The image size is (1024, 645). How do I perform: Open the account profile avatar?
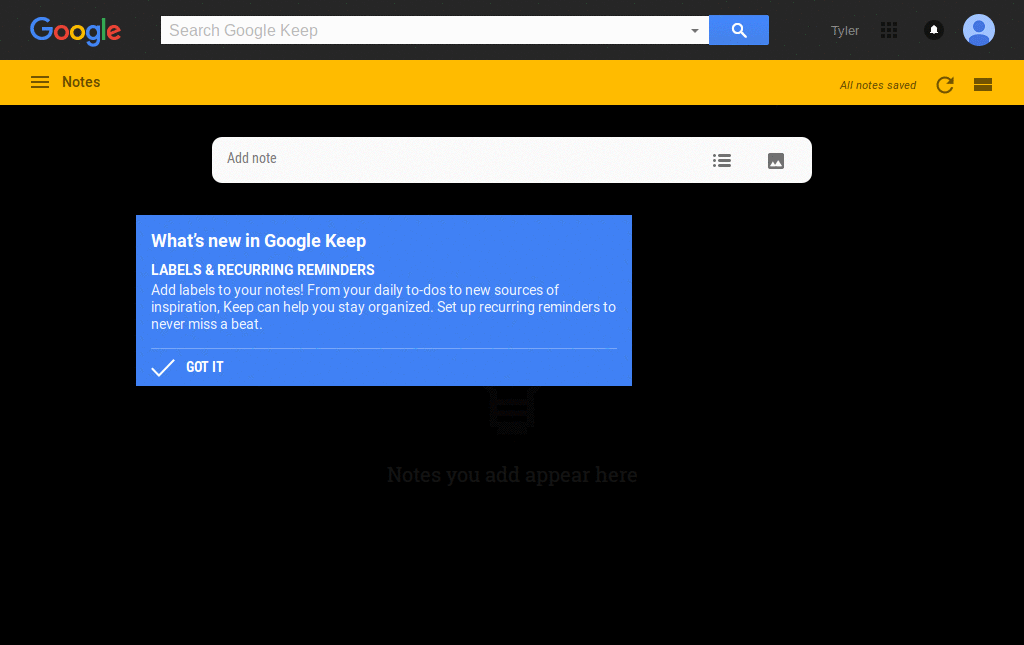(x=978, y=30)
